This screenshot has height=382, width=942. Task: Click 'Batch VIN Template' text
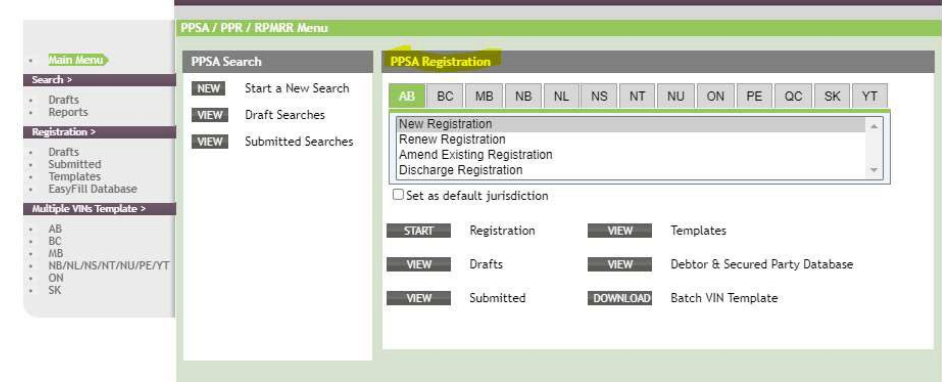(724, 298)
